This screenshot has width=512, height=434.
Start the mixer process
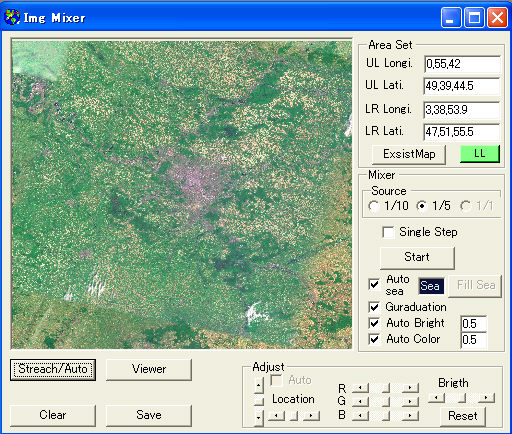pos(417,257)
